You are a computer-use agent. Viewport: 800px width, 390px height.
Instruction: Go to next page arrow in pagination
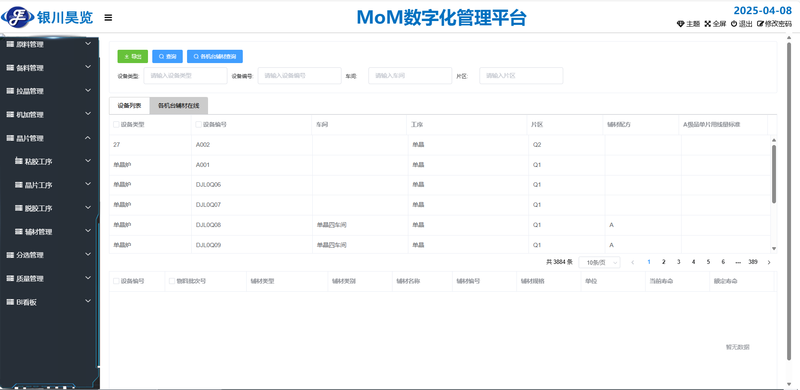[x=769, y=262]
